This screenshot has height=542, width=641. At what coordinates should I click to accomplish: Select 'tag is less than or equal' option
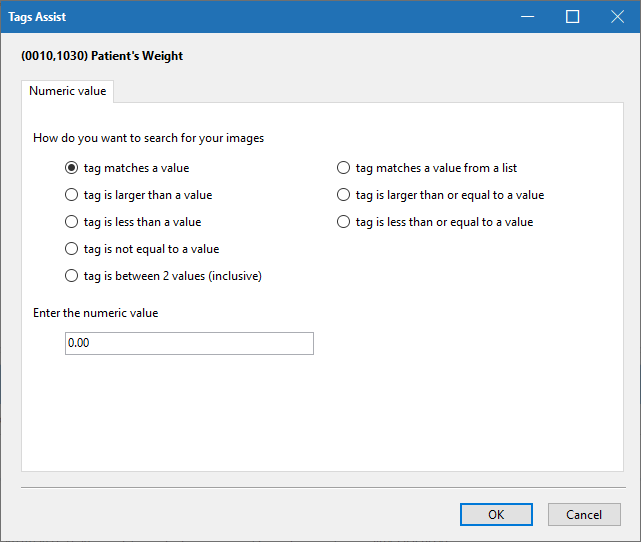point(344,222)
